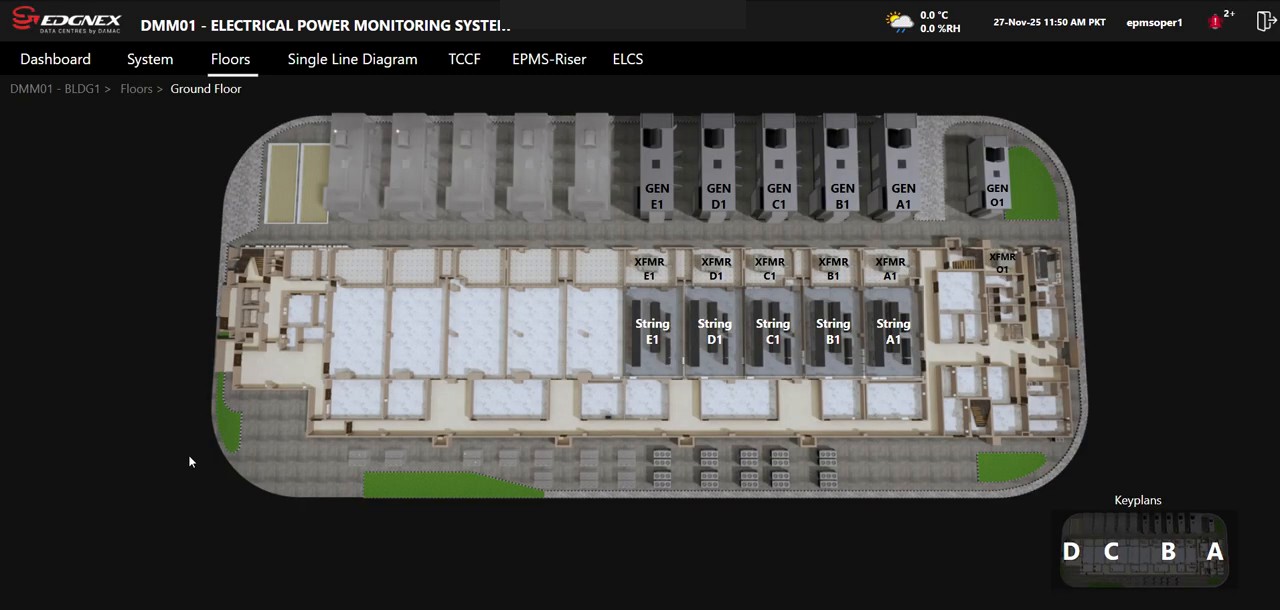The image size is (1280, 610).
Task: Select generator GEN O1
Action: [x=997, y=195]
